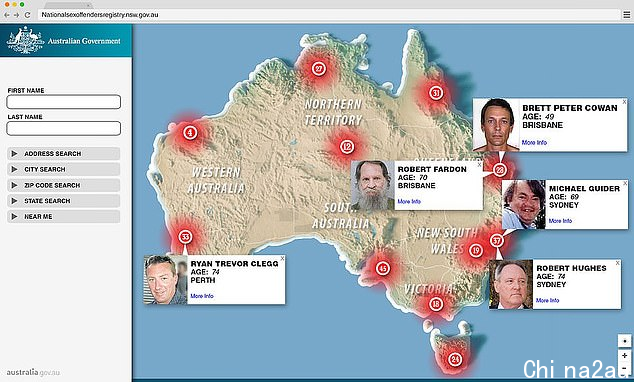Screen dimensions: 634x382
Task: Focus the First Name input field
Action: point(63,102)
